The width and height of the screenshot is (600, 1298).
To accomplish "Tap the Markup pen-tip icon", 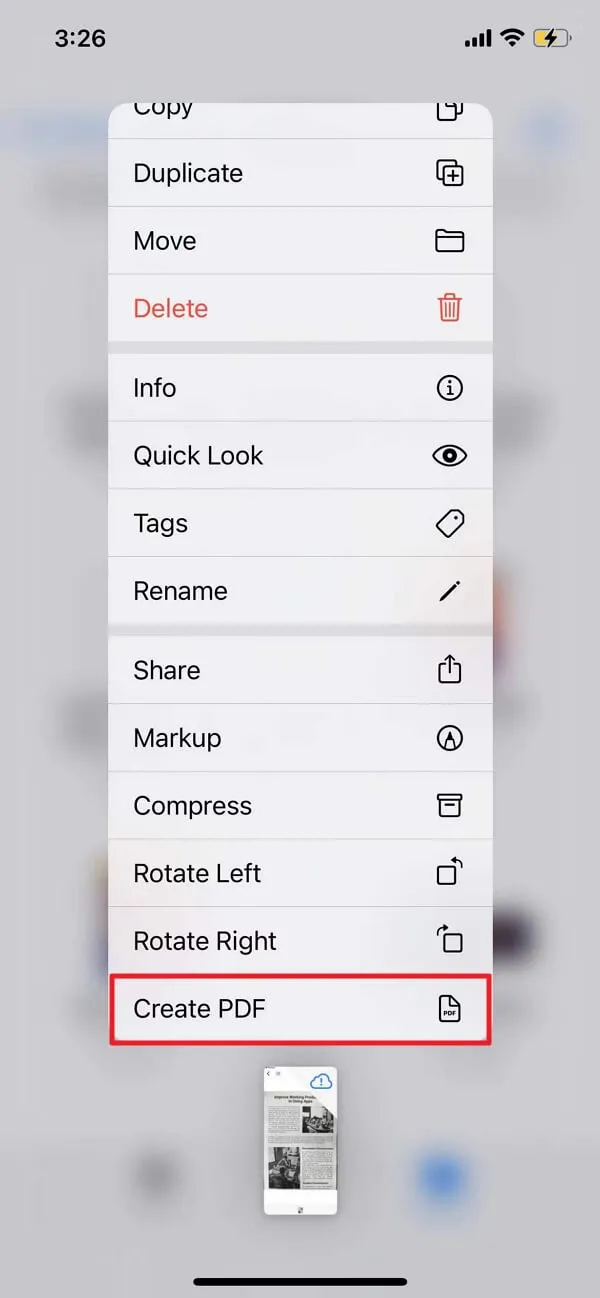I will point(450,738).
